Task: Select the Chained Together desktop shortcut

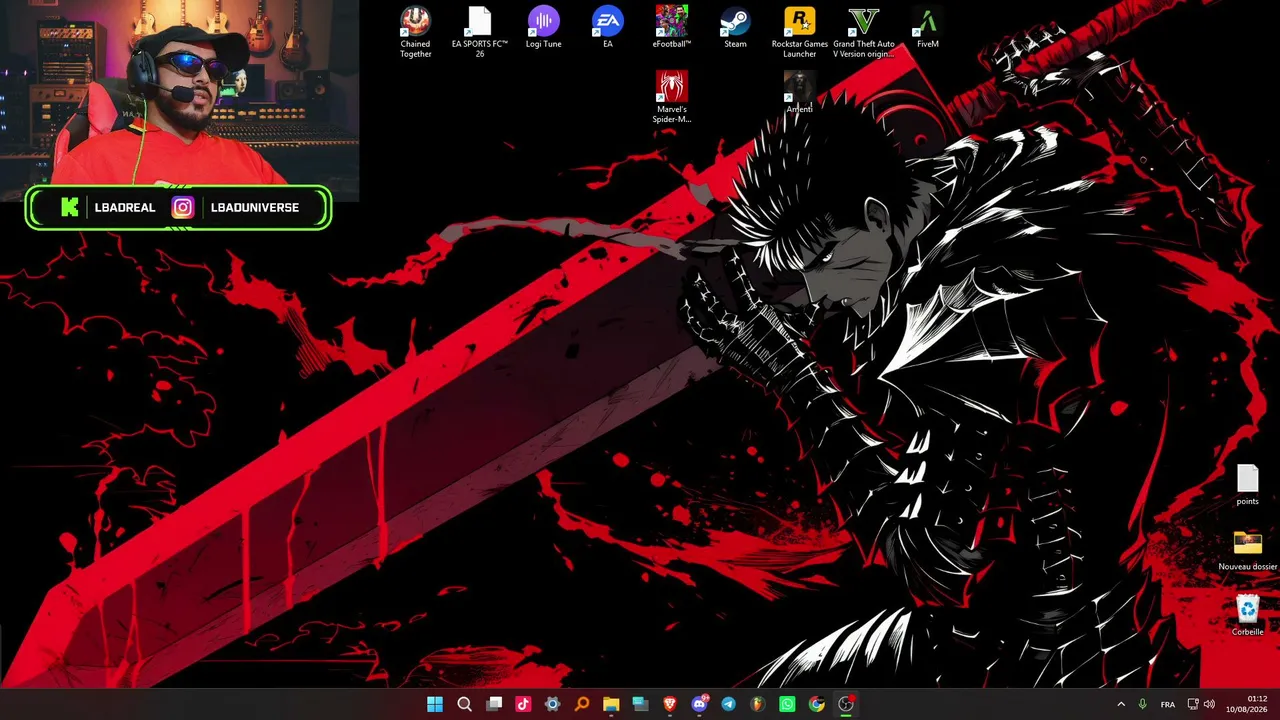Action: click(415, 33)
